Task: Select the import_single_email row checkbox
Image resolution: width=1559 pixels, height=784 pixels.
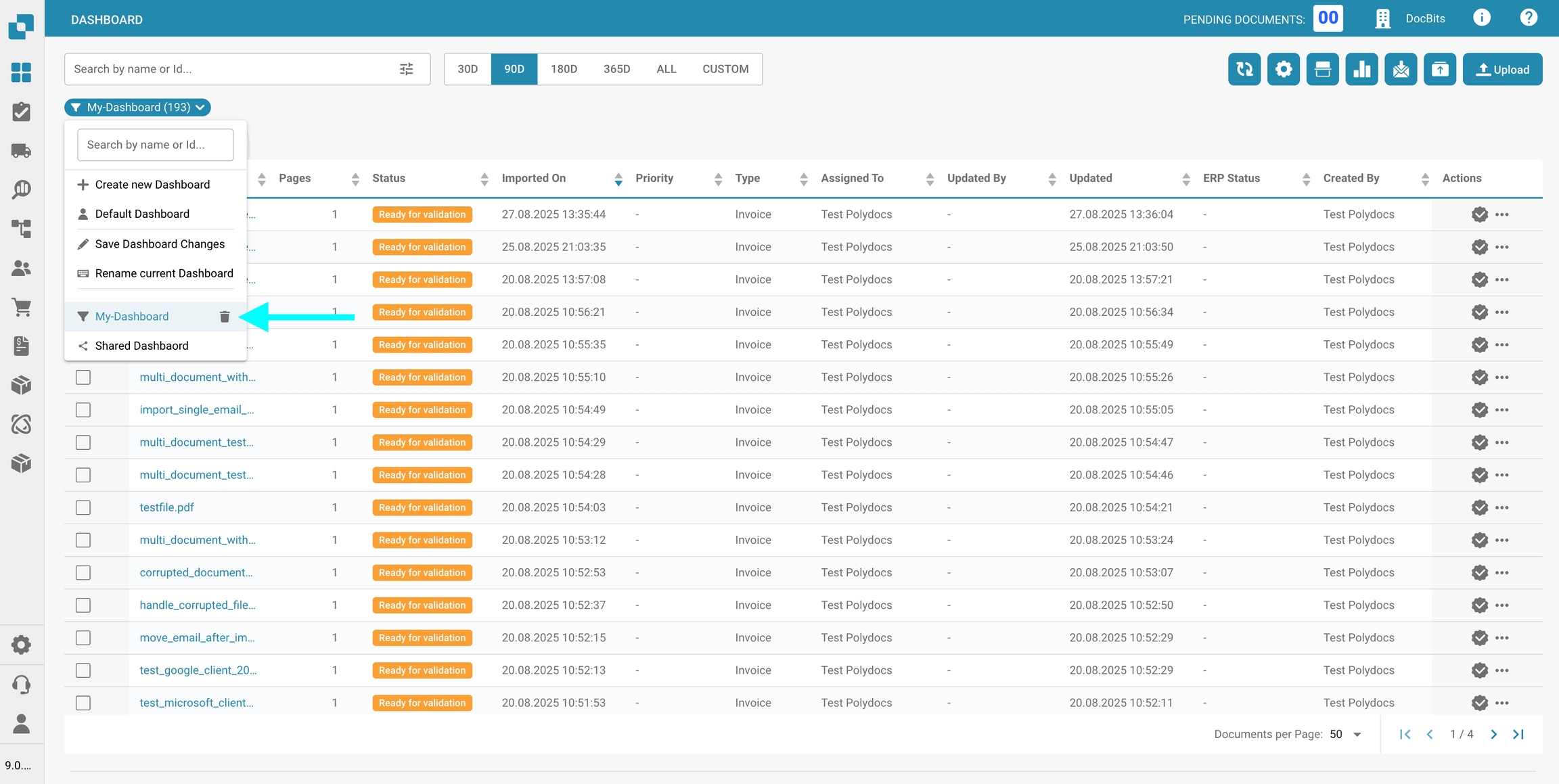Action: (83, 410)
